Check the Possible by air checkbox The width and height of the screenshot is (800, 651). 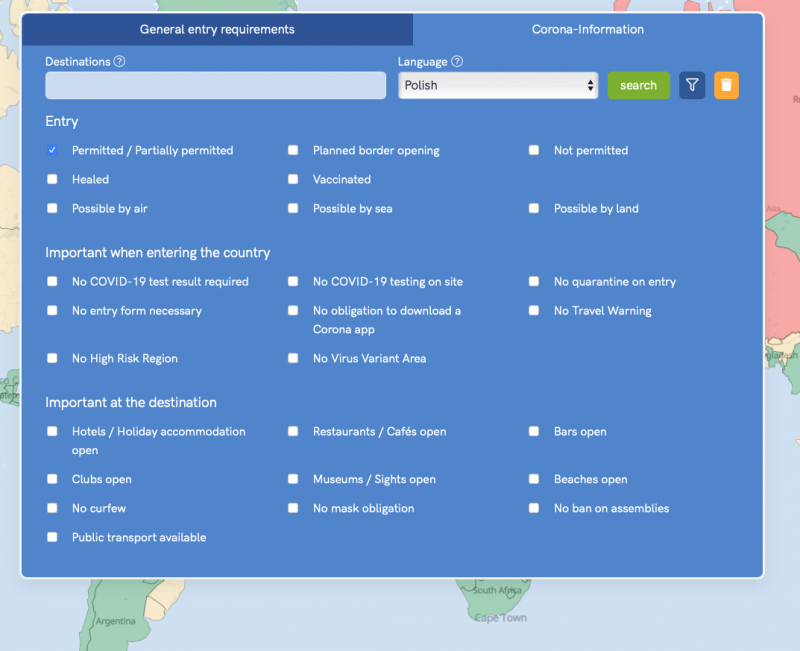pos(52,208)
